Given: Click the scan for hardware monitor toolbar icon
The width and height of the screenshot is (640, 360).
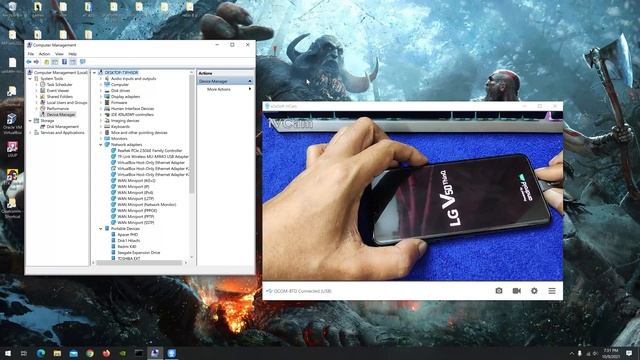Looking at the screenshot, I should click(82, 62).
